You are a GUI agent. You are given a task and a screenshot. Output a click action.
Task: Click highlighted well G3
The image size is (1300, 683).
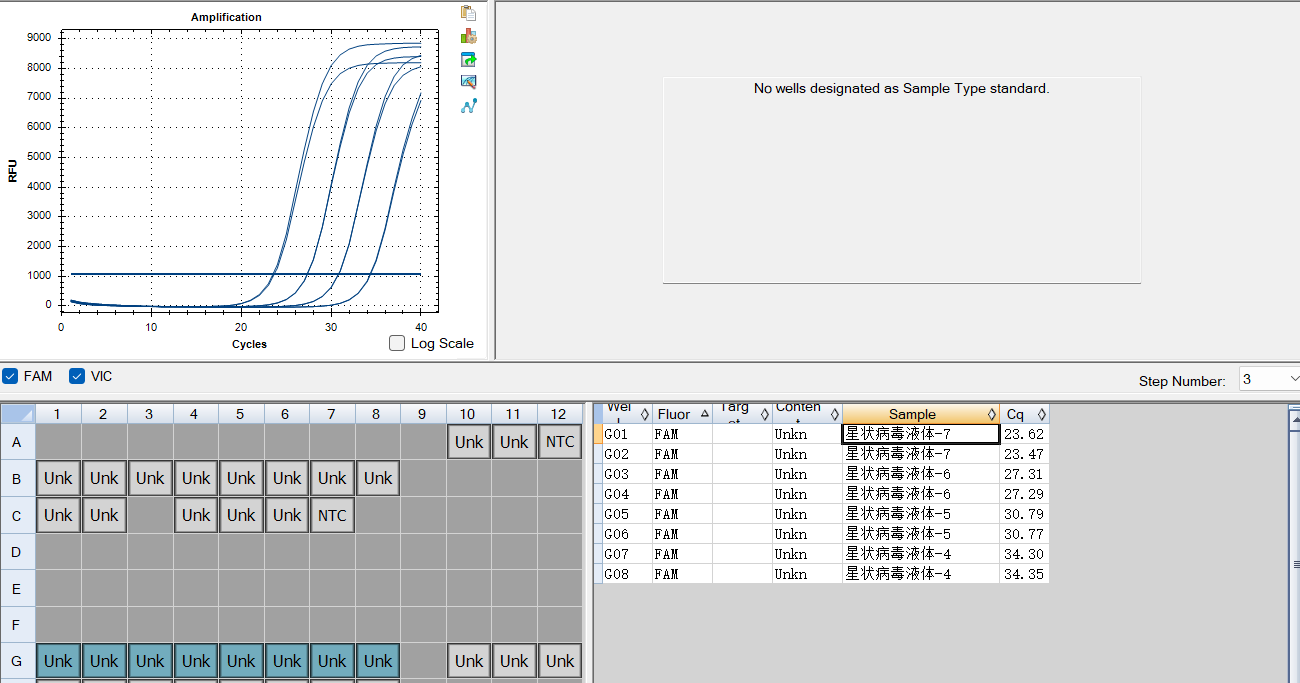[x=150, y=661]
